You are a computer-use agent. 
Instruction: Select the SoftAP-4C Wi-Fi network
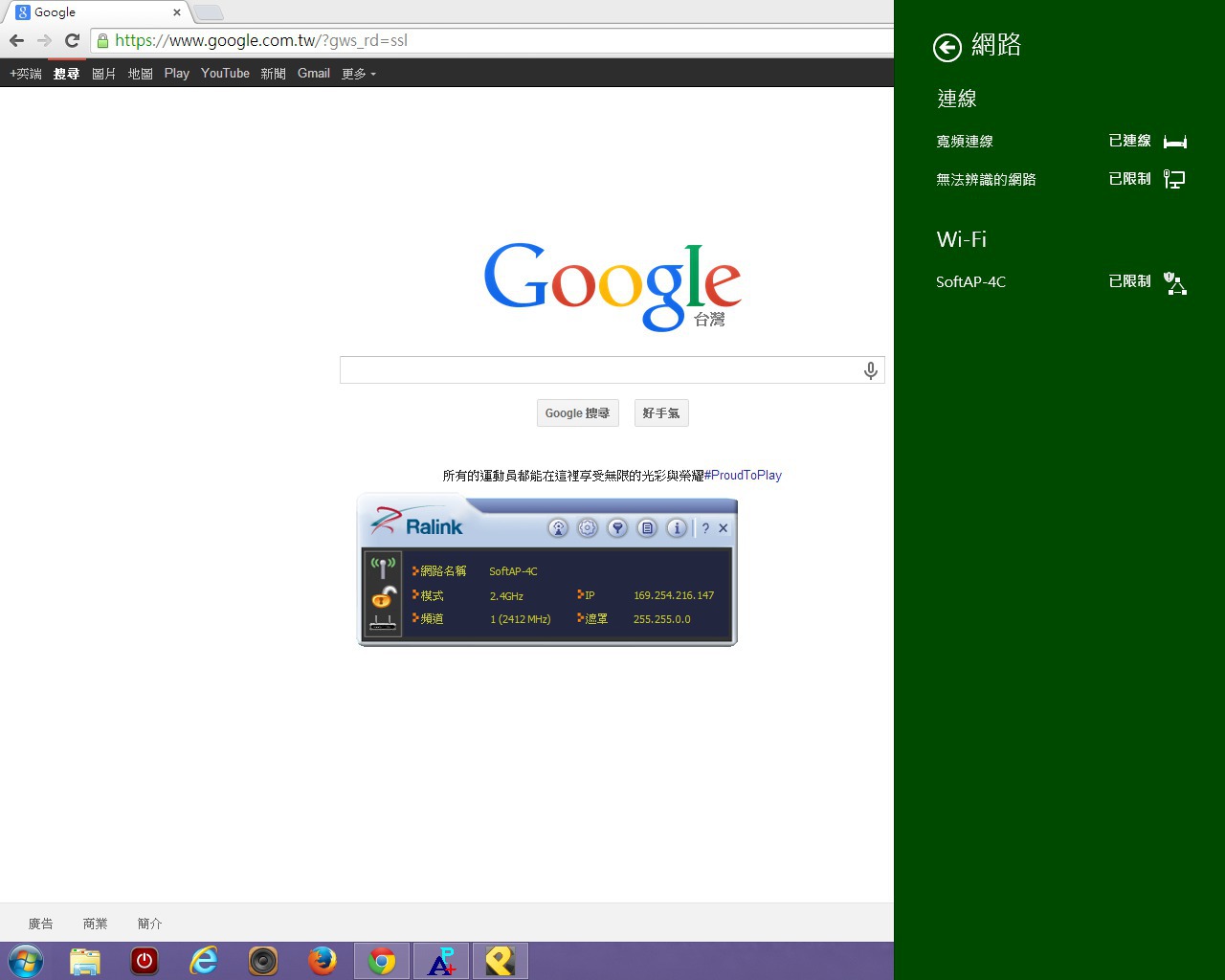1061,282
